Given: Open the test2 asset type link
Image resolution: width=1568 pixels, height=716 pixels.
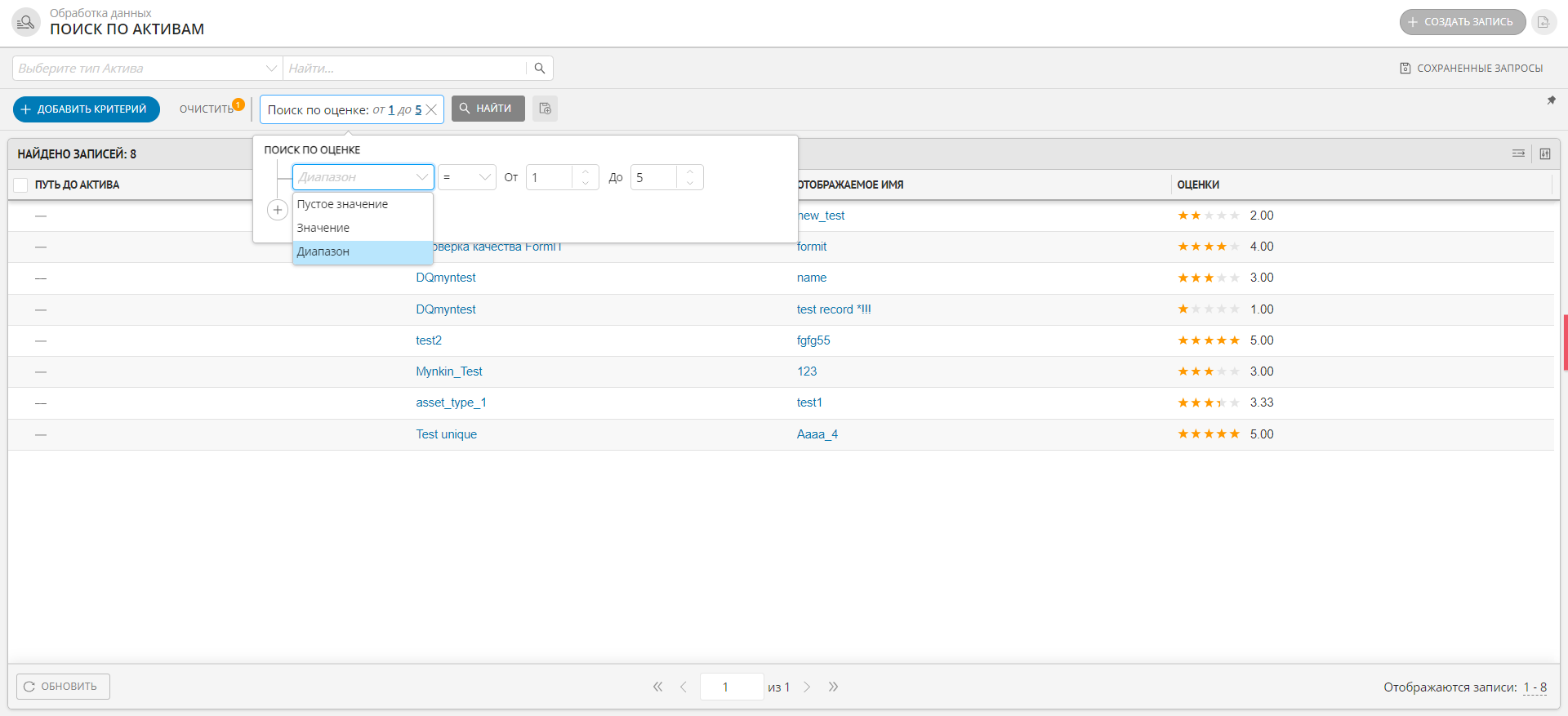Looking at the screenshot, I should tap(429, 340).
